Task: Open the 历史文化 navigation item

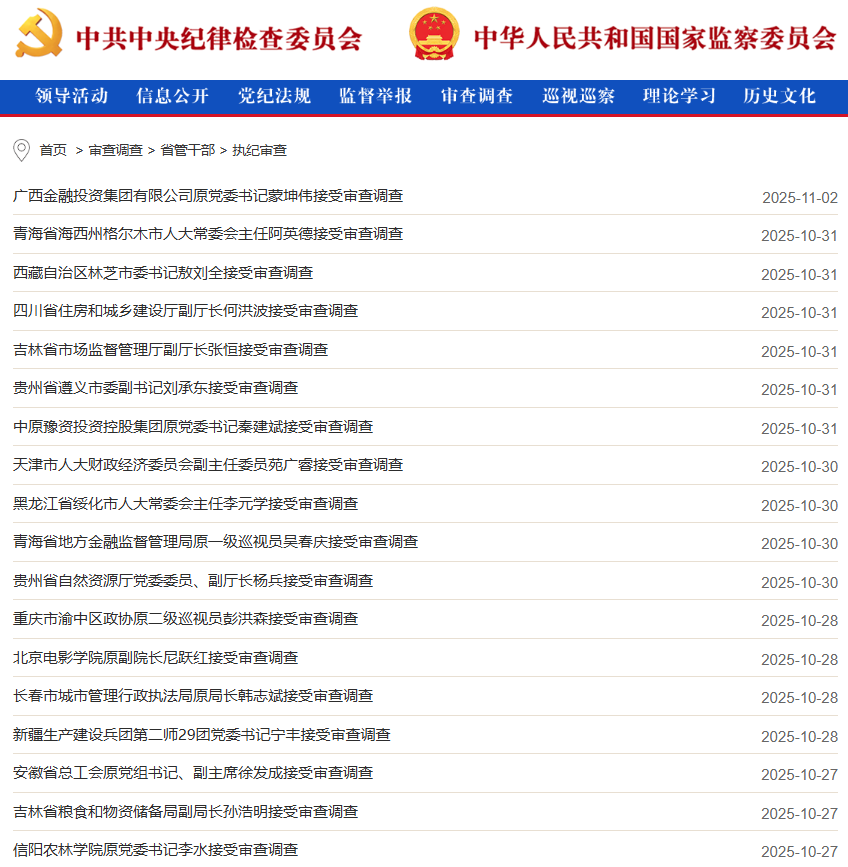Action: pyautogui.click(x=779, y=96)
